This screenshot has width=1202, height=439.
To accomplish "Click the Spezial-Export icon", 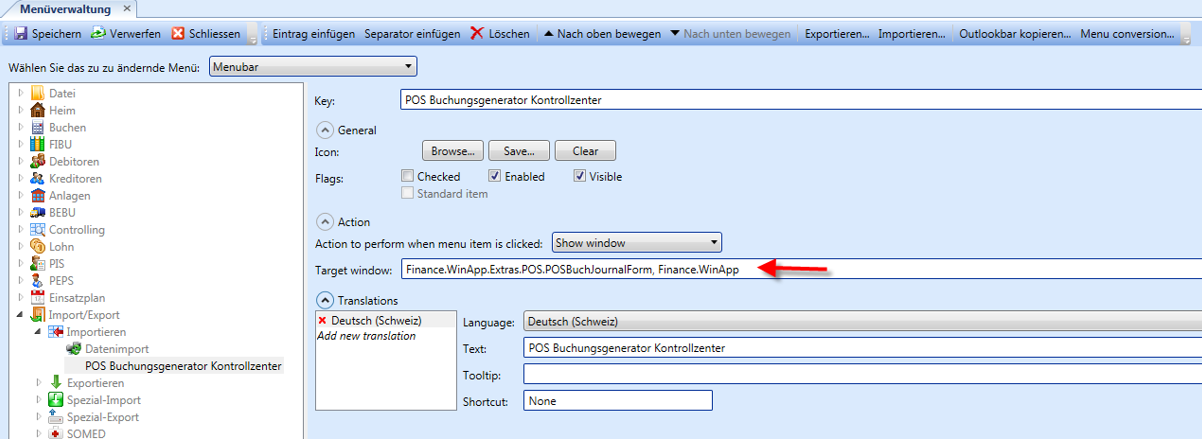I will tap(56, 416).
